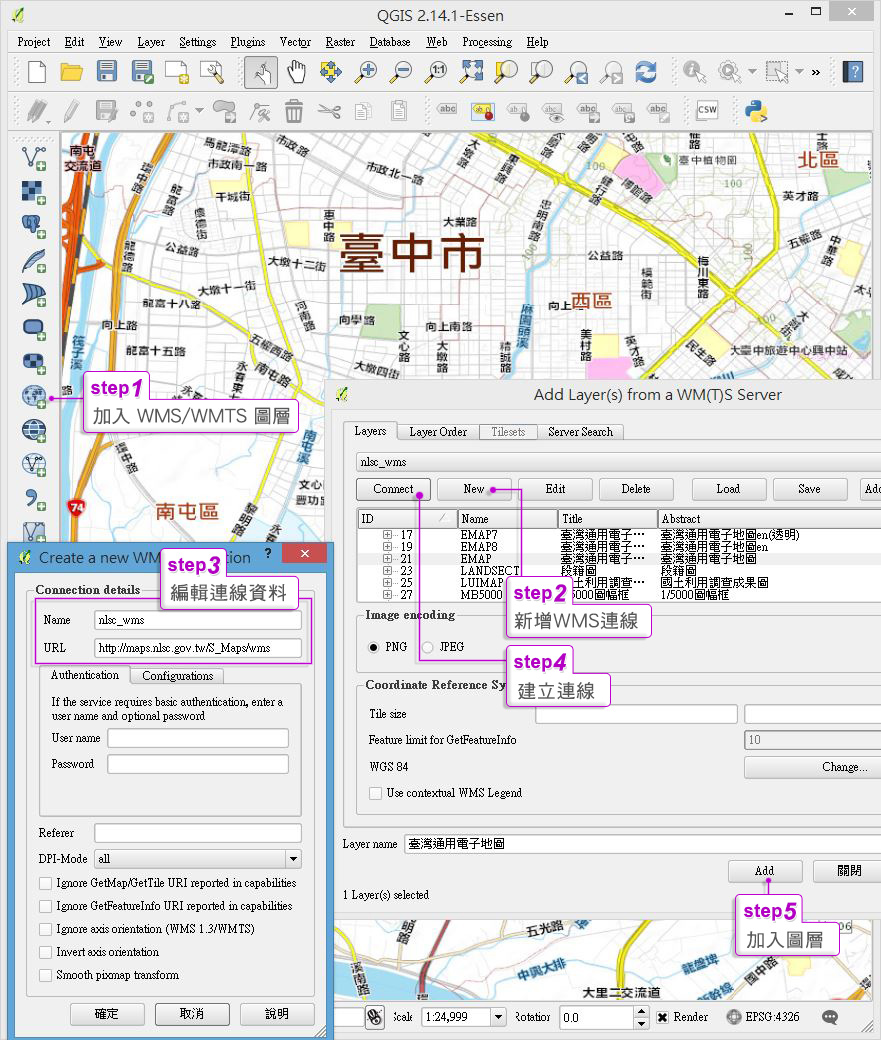This screenshot has width=881, height=1040.
Task: Check the Invert axis orientation box
Action: 46,952
